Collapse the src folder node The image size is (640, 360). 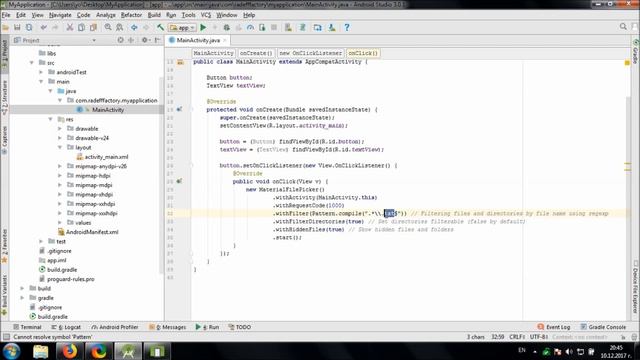(x=32, y=62)
